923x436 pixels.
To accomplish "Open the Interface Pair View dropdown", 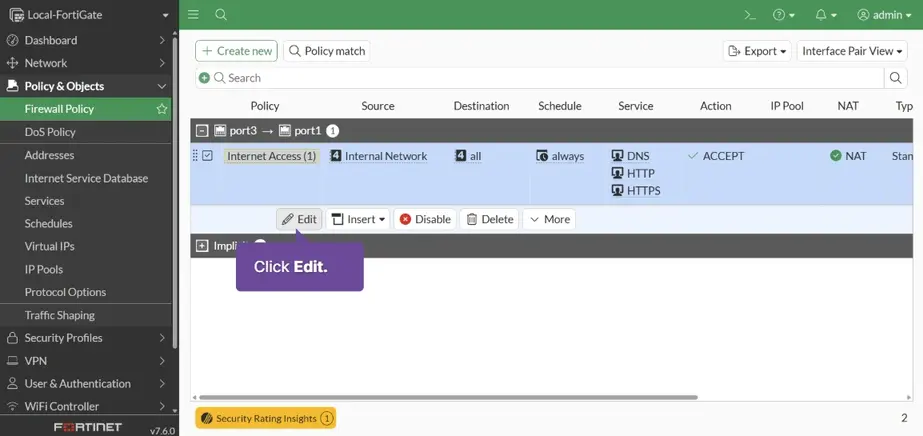I will coord(852,51).
